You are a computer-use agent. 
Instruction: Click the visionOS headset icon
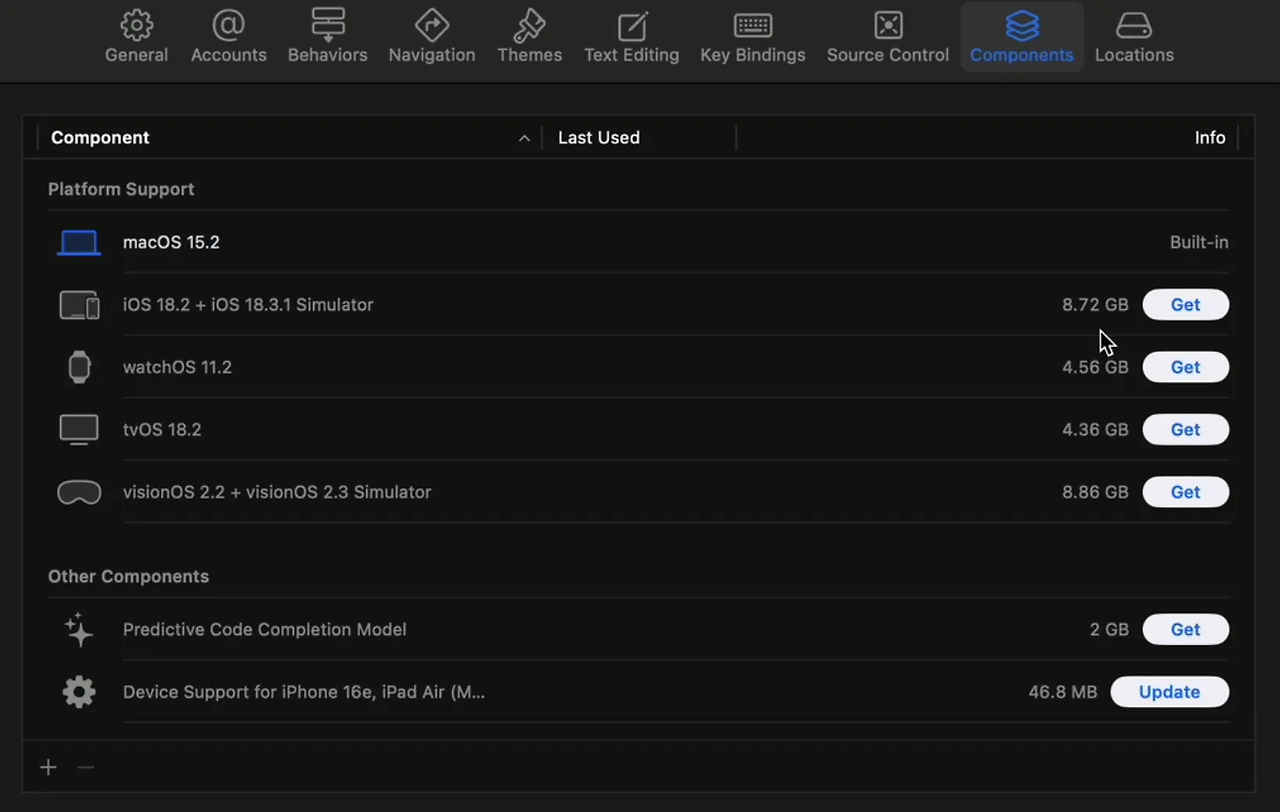79,492
